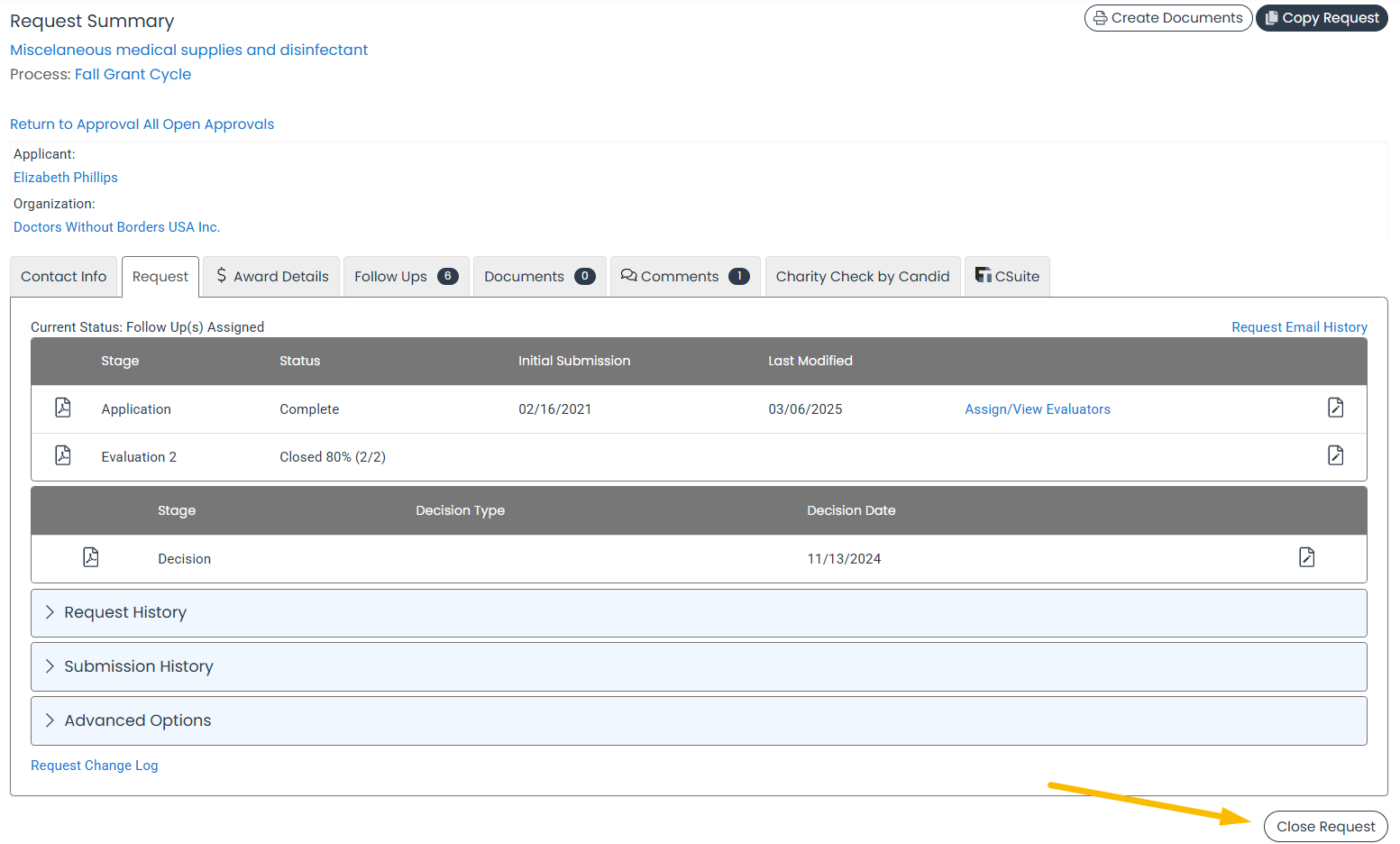Click the Decision Type column header

coord(461,510)
